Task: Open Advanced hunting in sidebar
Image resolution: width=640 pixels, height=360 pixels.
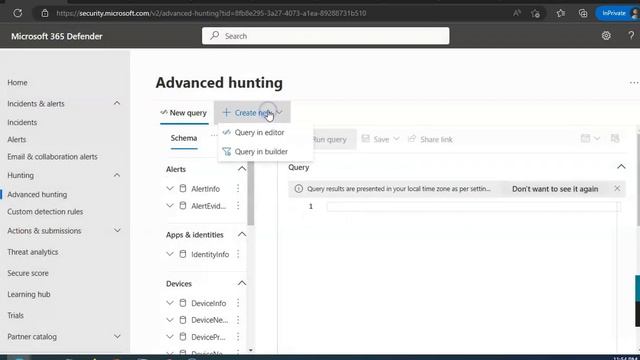Action: pos(37,195)
